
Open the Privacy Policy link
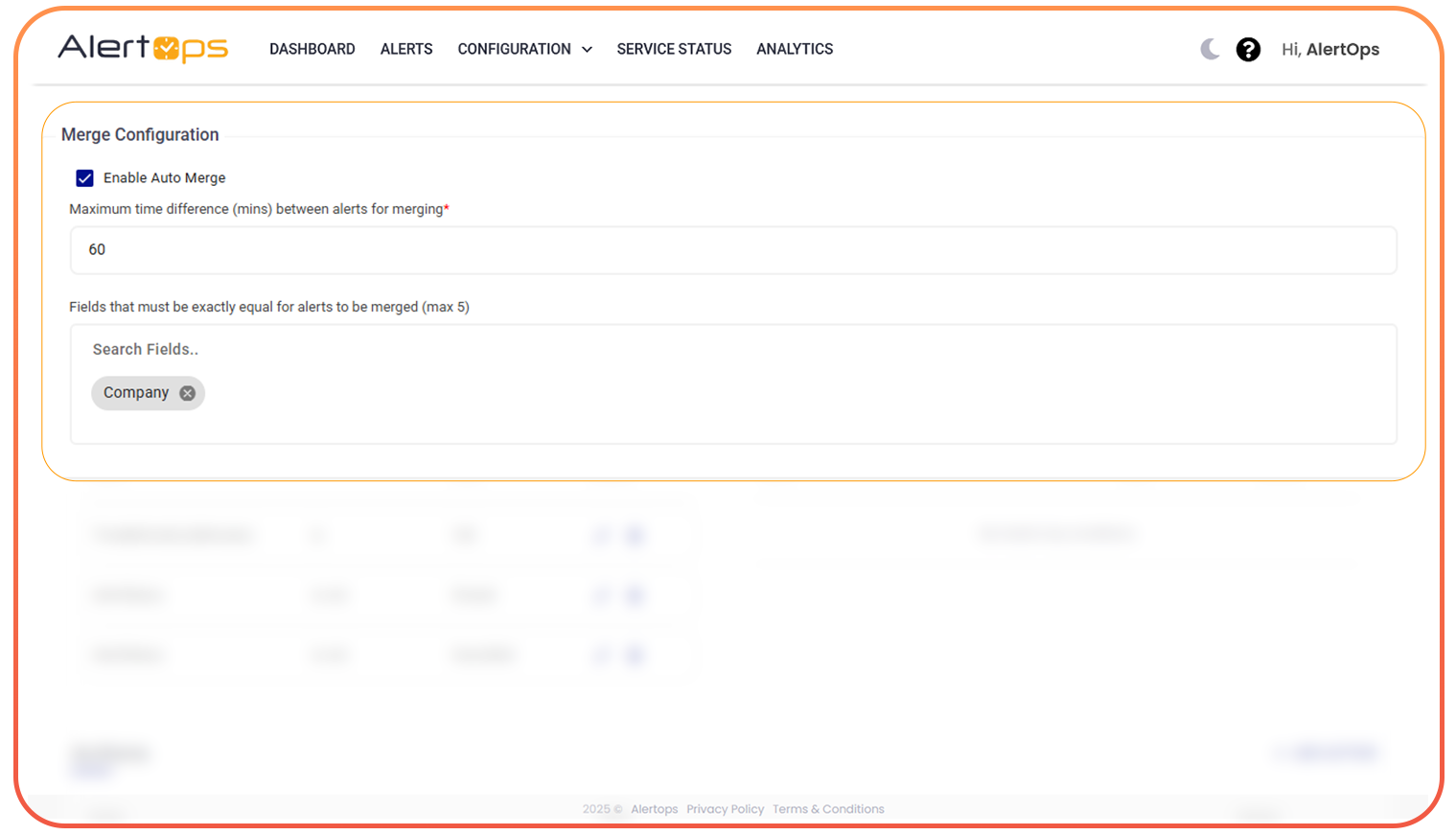[726, 809]
